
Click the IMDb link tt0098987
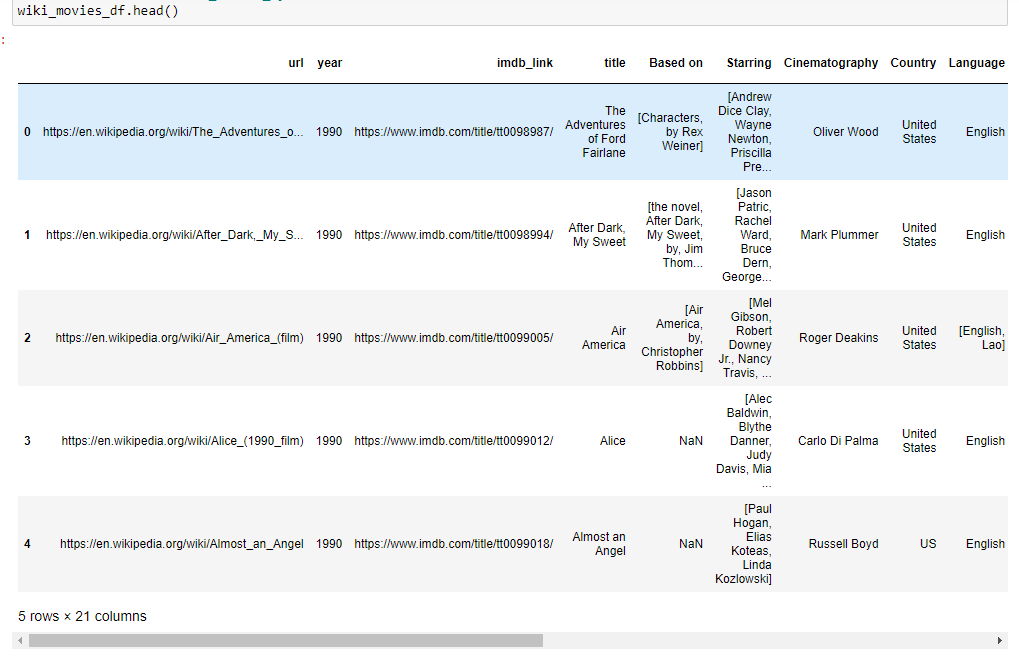454,132
